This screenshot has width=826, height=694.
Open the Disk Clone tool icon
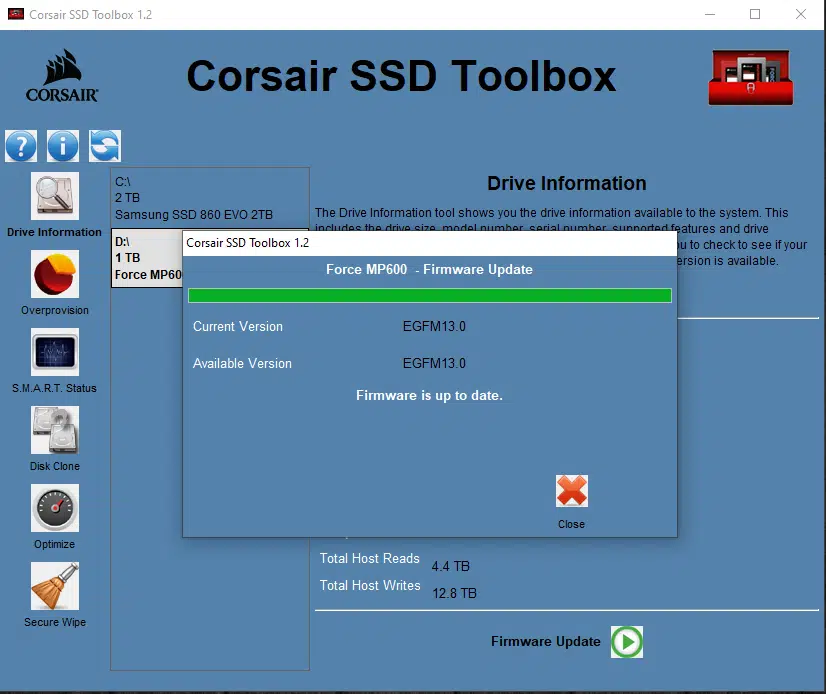pyautogui.click(x=55, y=430)
